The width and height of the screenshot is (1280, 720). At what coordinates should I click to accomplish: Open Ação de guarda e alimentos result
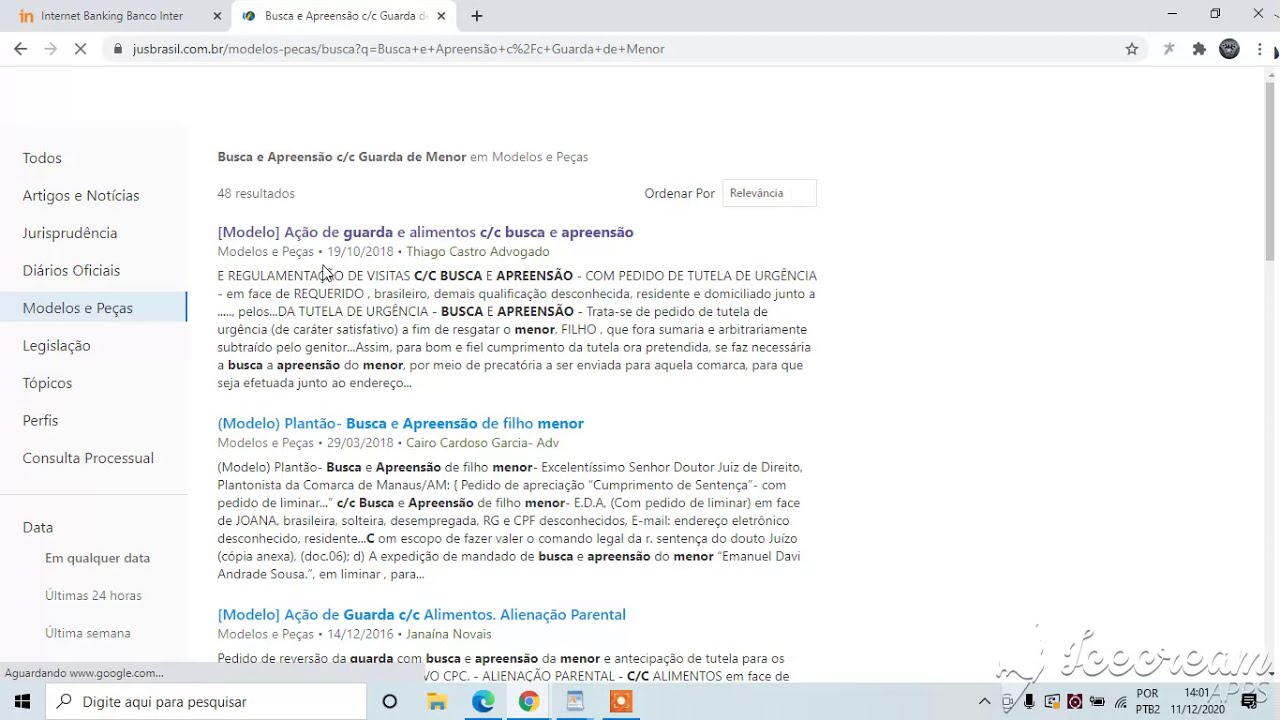click(x=425, y=232)
